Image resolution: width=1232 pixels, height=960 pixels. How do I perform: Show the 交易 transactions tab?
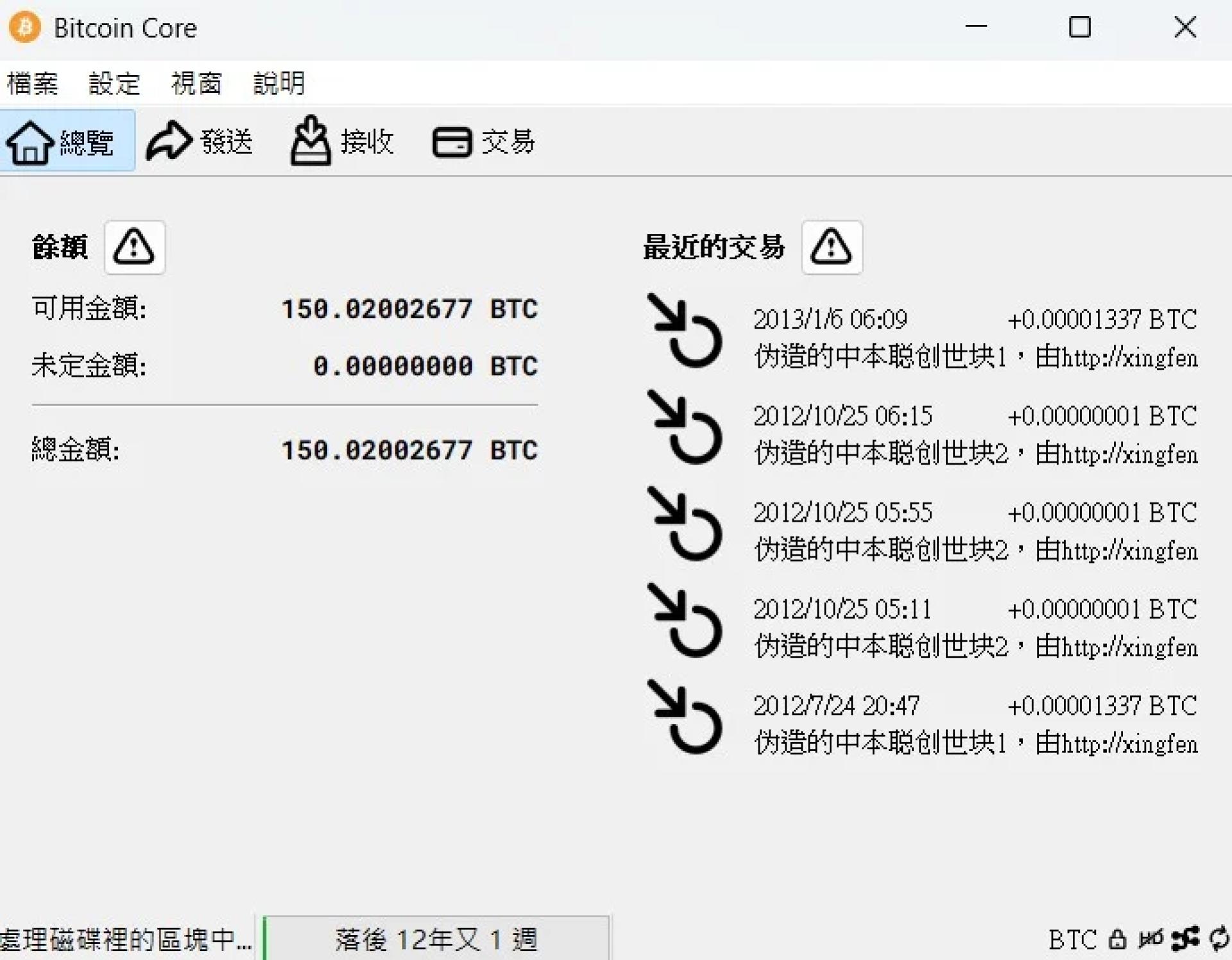tap(484, 142)
